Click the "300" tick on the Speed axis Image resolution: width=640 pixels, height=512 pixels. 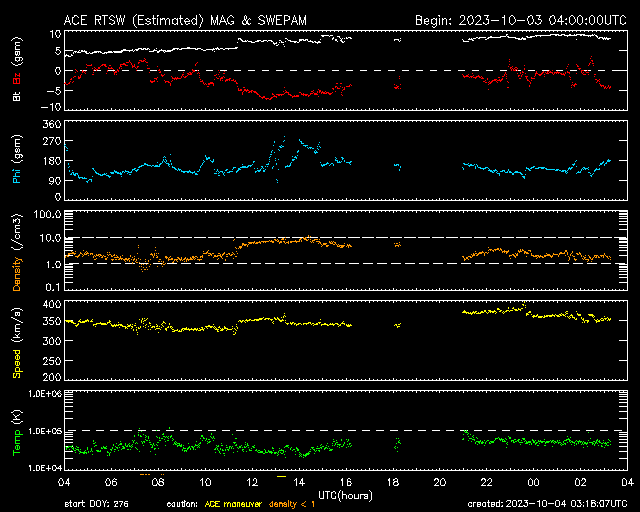click(52, 341)
